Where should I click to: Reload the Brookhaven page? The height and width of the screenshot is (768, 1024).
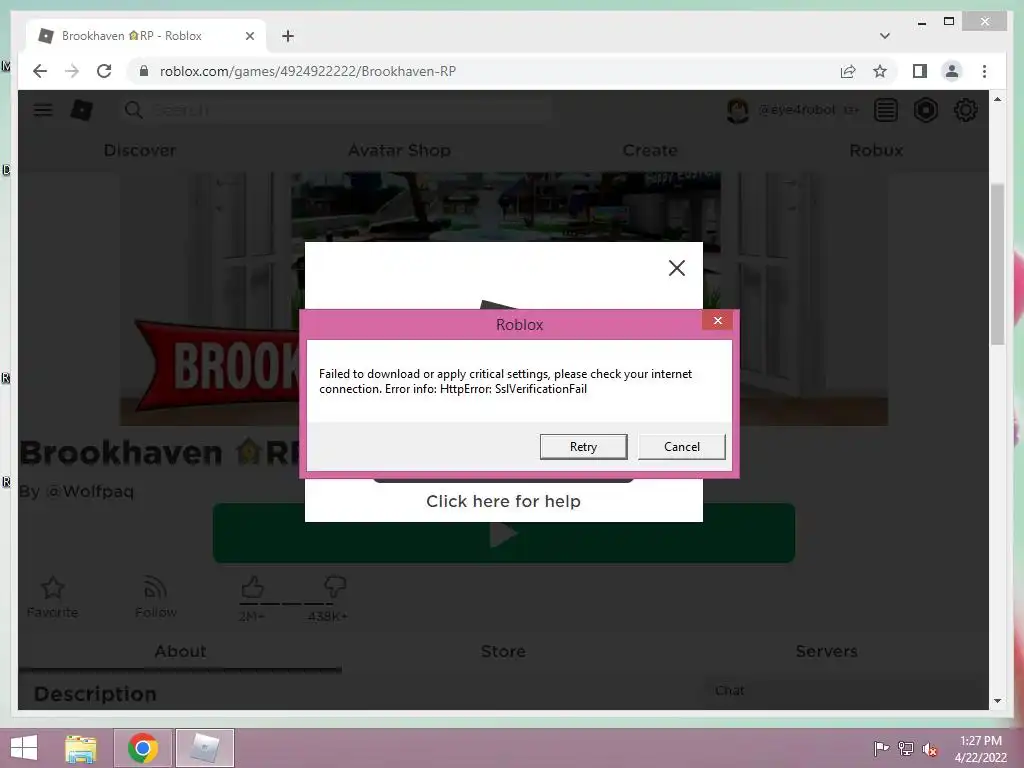coord(104,71)
